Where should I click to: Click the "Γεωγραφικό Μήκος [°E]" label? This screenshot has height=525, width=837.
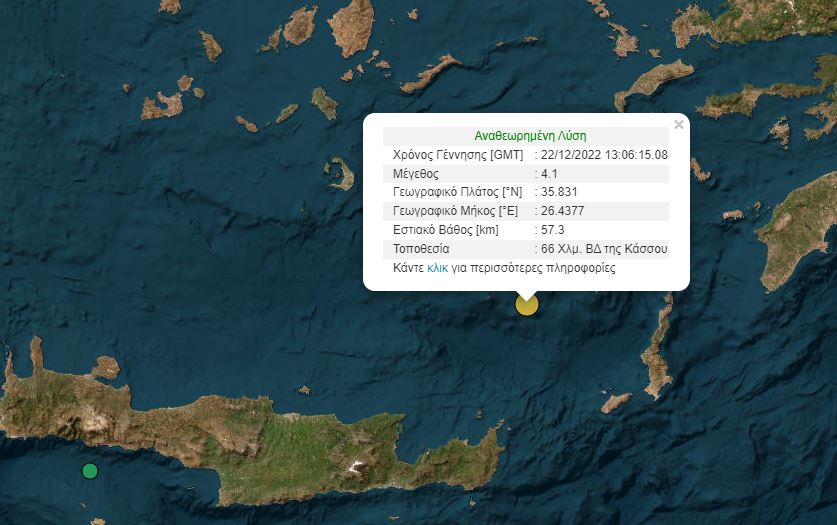click(x=454, y=211)
